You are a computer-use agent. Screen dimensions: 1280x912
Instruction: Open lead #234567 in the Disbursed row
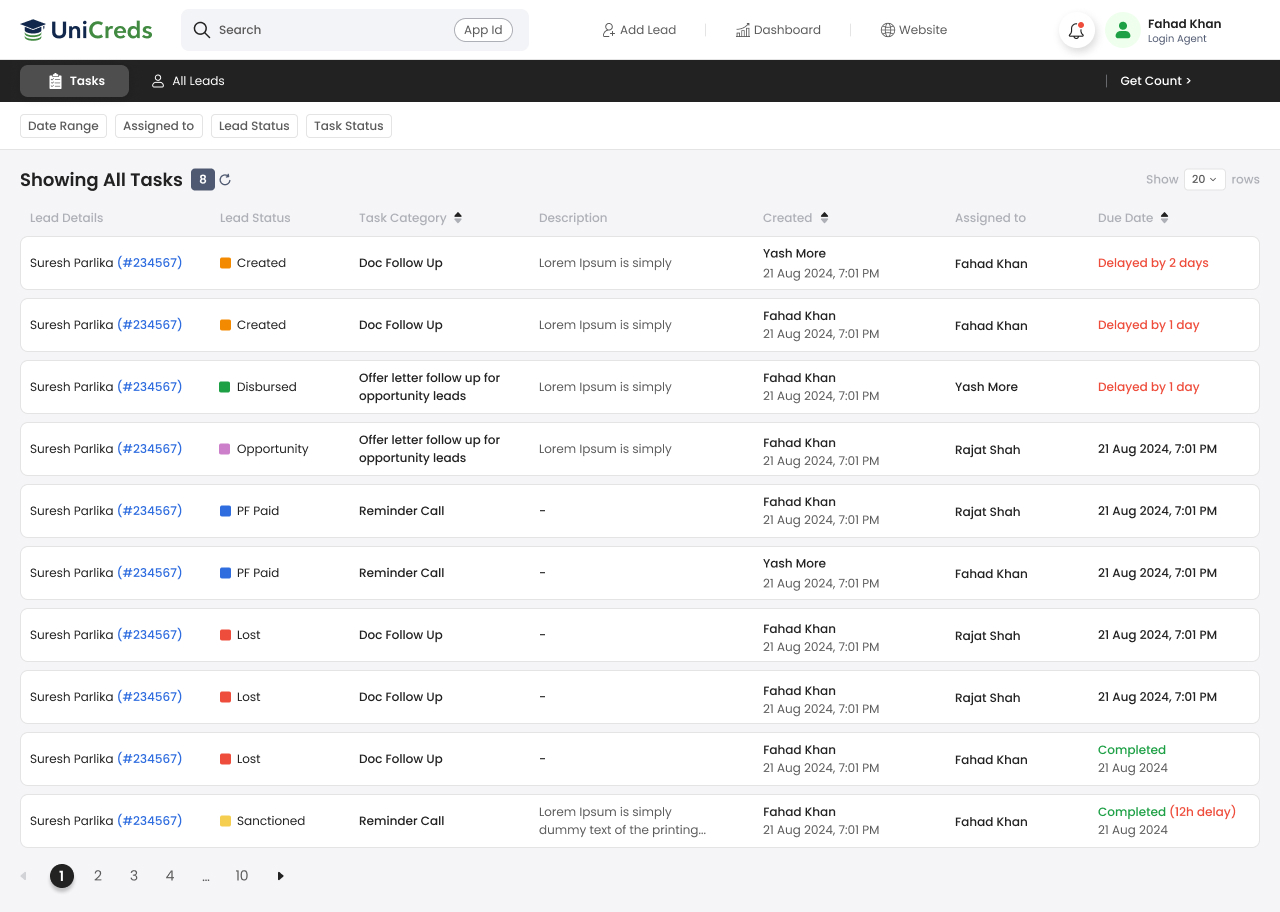coord(150,387)
